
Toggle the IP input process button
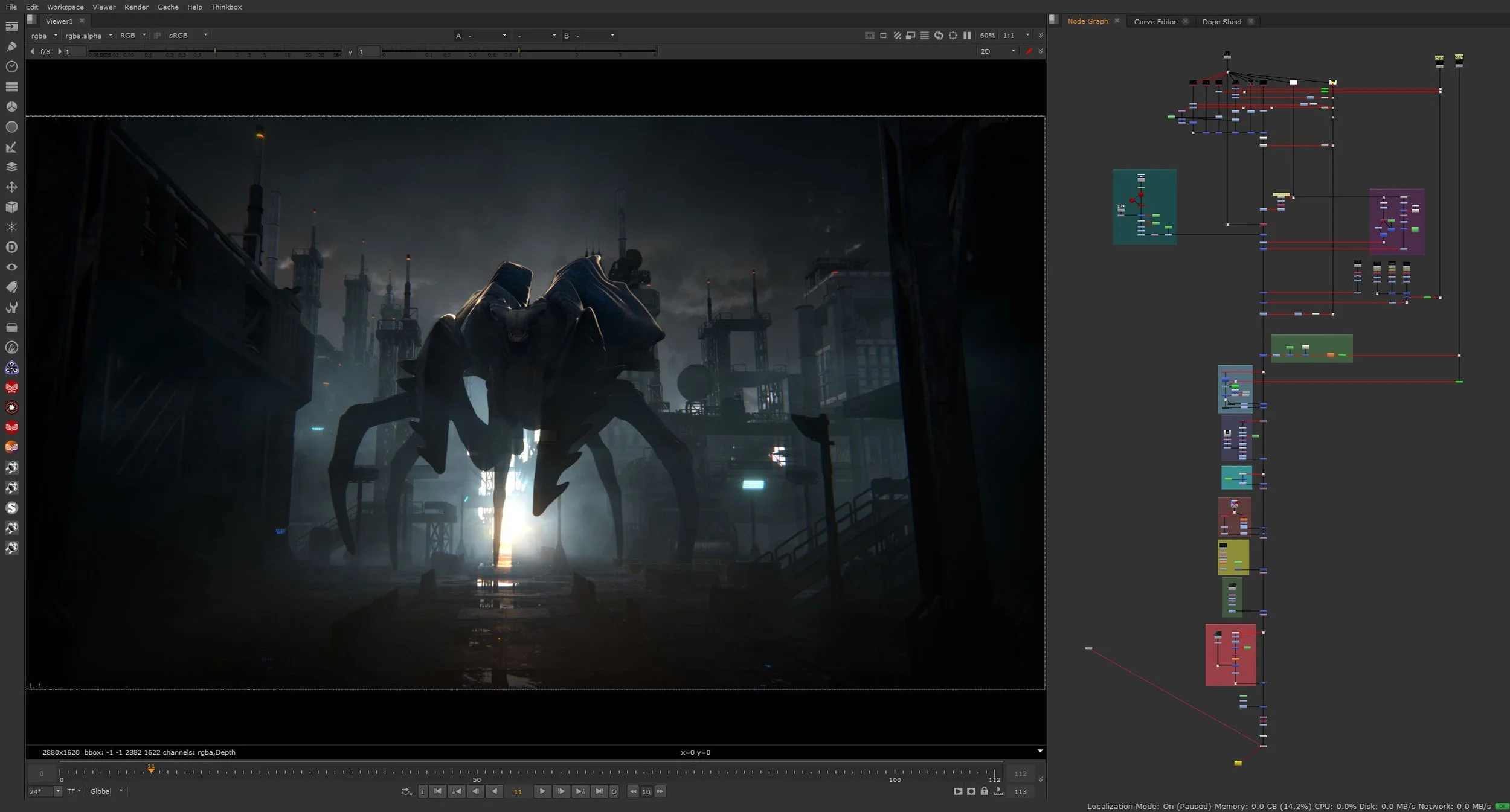click(x=157, y=36)
